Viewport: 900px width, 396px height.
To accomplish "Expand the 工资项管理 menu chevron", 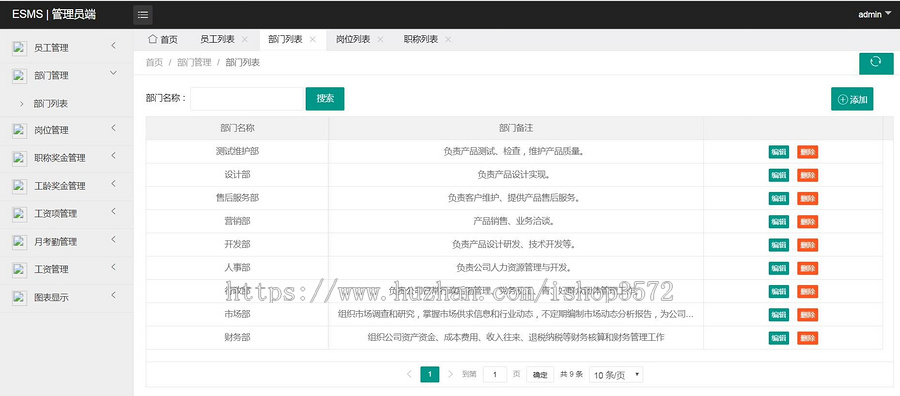I will pyautogui.click(x=114, y=211).
